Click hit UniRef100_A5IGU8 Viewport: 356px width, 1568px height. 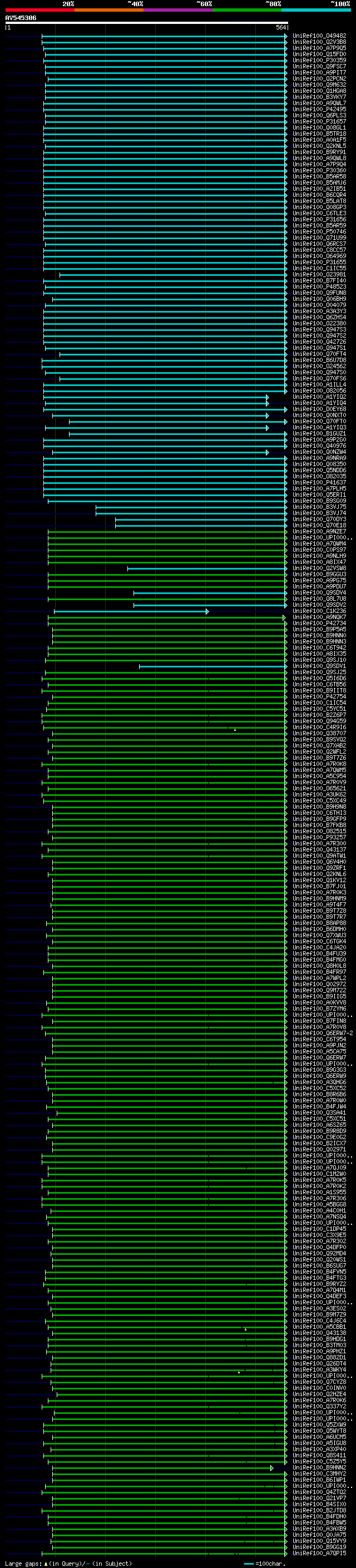[319, 1443]
